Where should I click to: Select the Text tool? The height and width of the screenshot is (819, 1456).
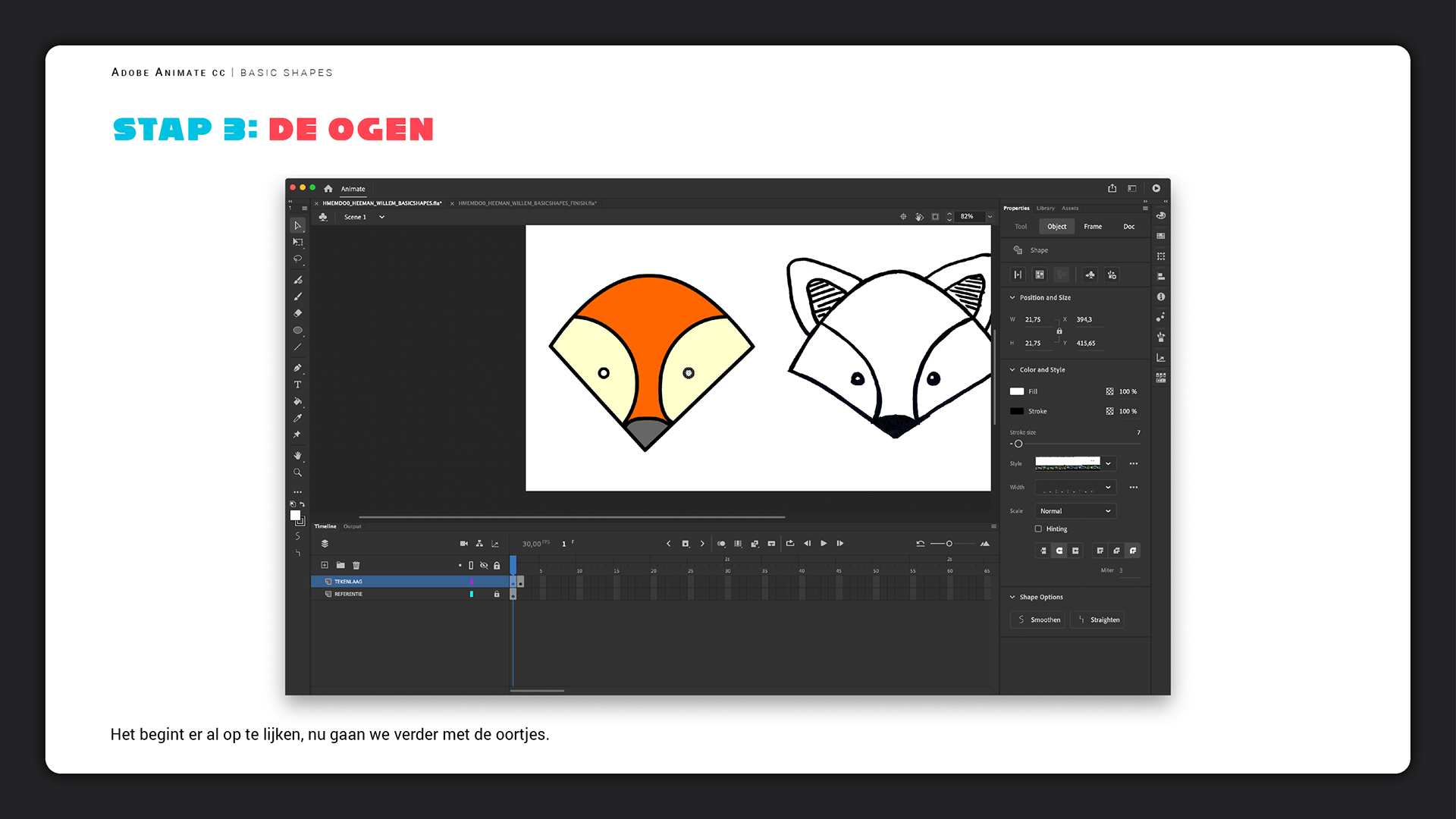pyautogui.click(x=297, y=384)
